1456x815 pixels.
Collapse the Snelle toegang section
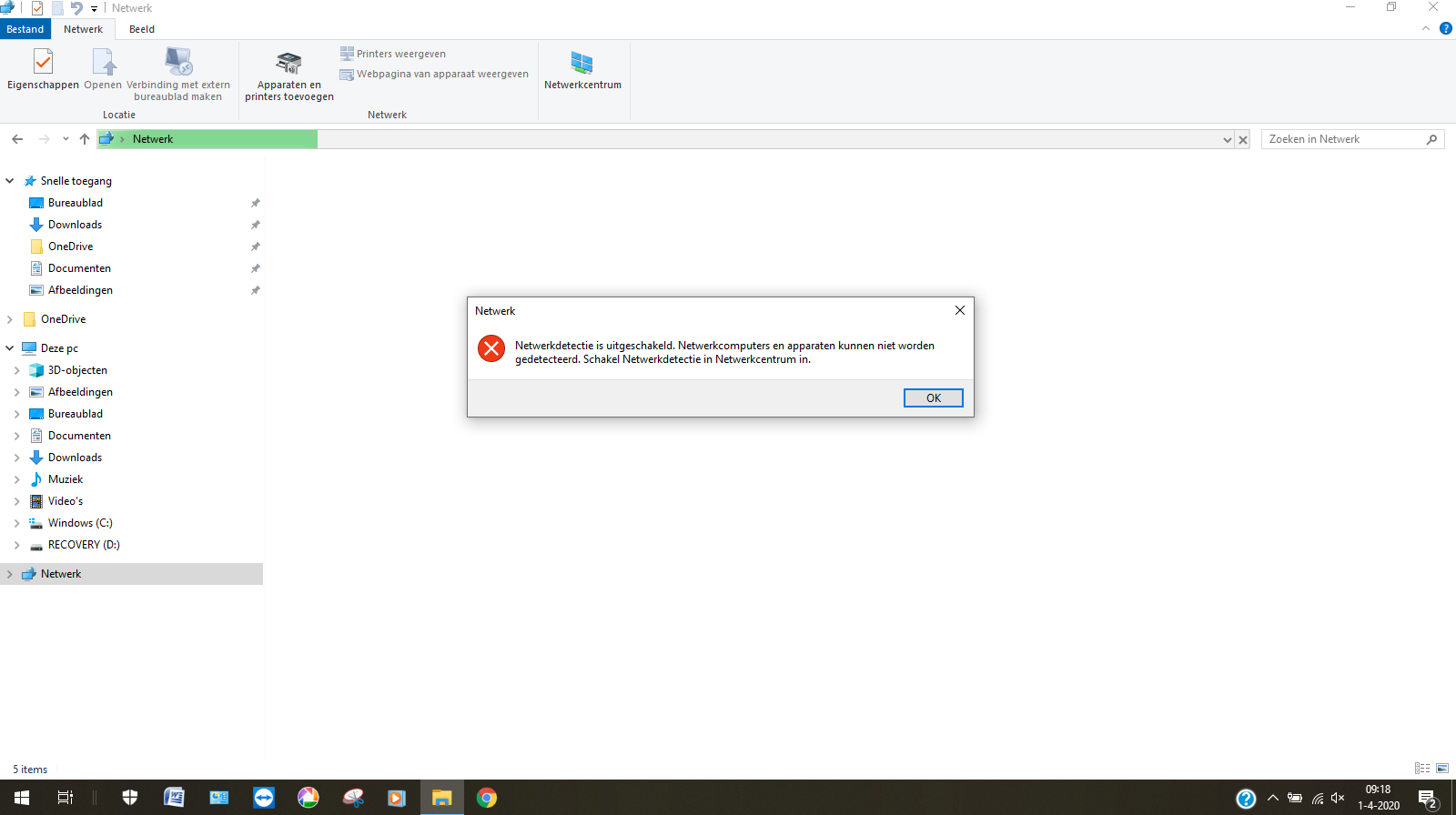coord(10,181)
